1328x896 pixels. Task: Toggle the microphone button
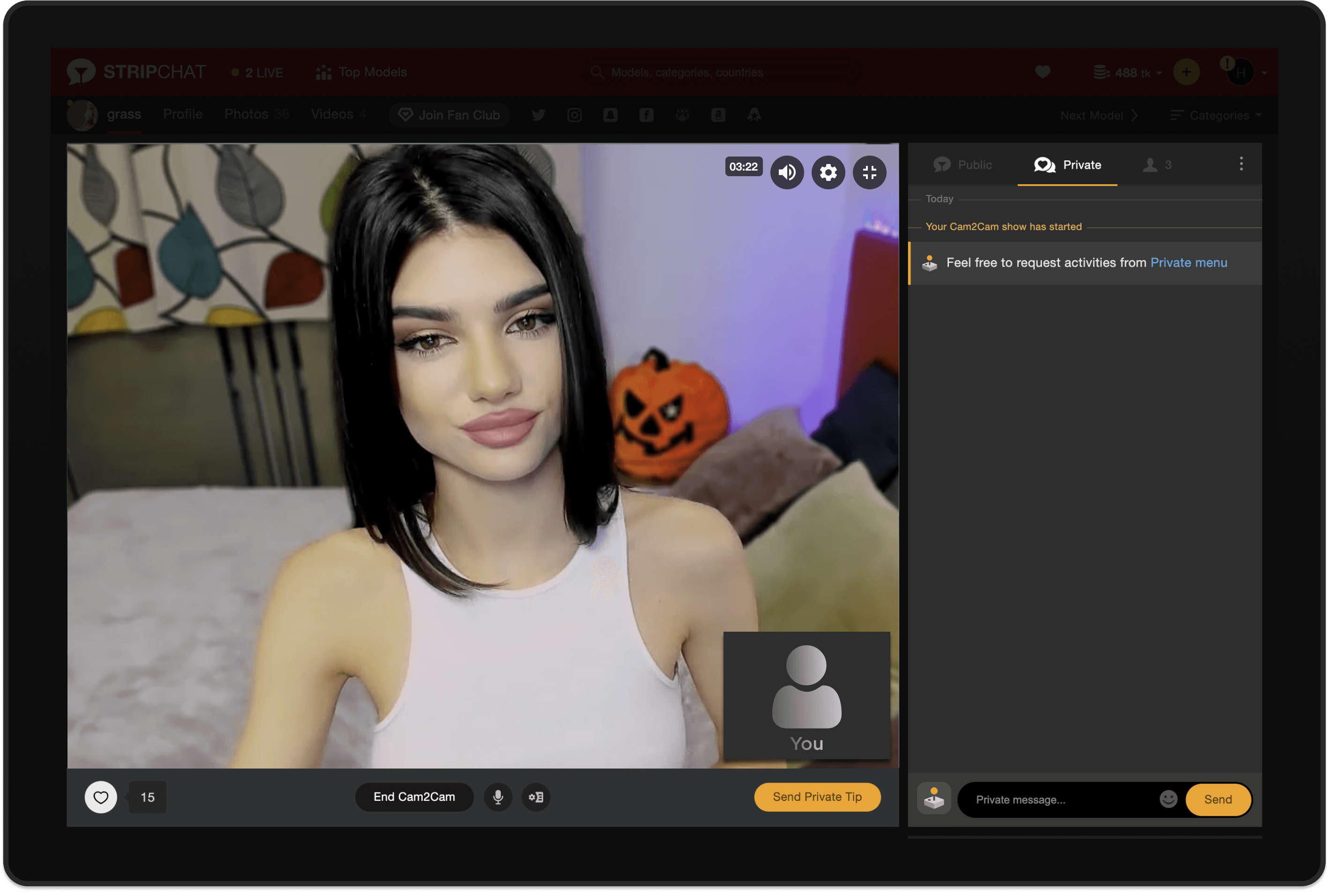[x=498, y=797]
